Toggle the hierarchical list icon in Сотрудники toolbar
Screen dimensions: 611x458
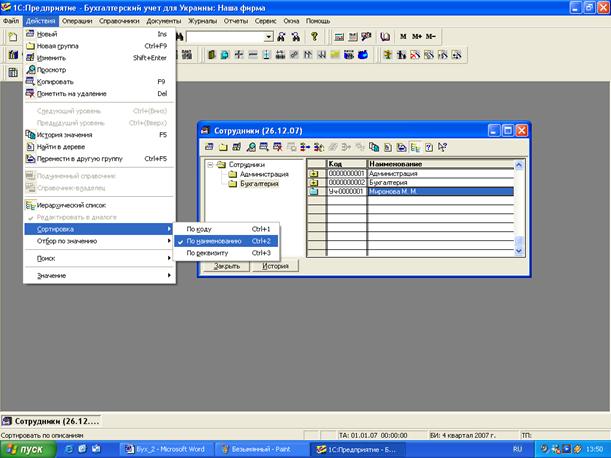[415, 147]
